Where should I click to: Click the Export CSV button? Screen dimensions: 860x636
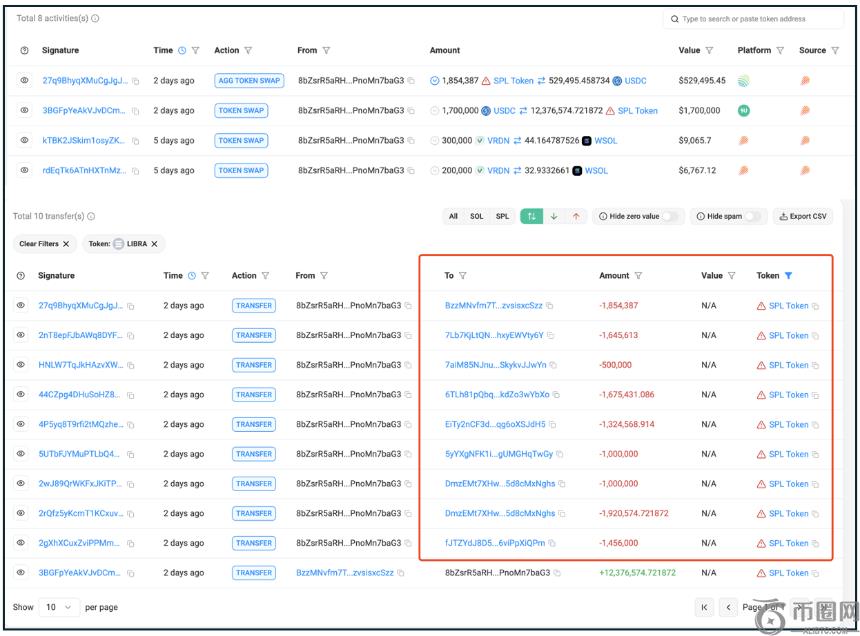802,216
